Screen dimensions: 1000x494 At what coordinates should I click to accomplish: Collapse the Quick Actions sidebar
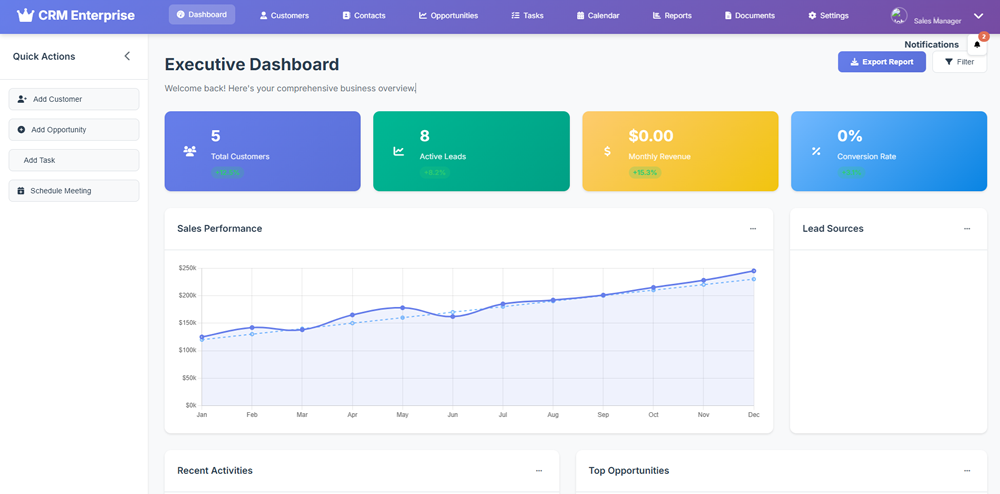[x=127, y=57]
